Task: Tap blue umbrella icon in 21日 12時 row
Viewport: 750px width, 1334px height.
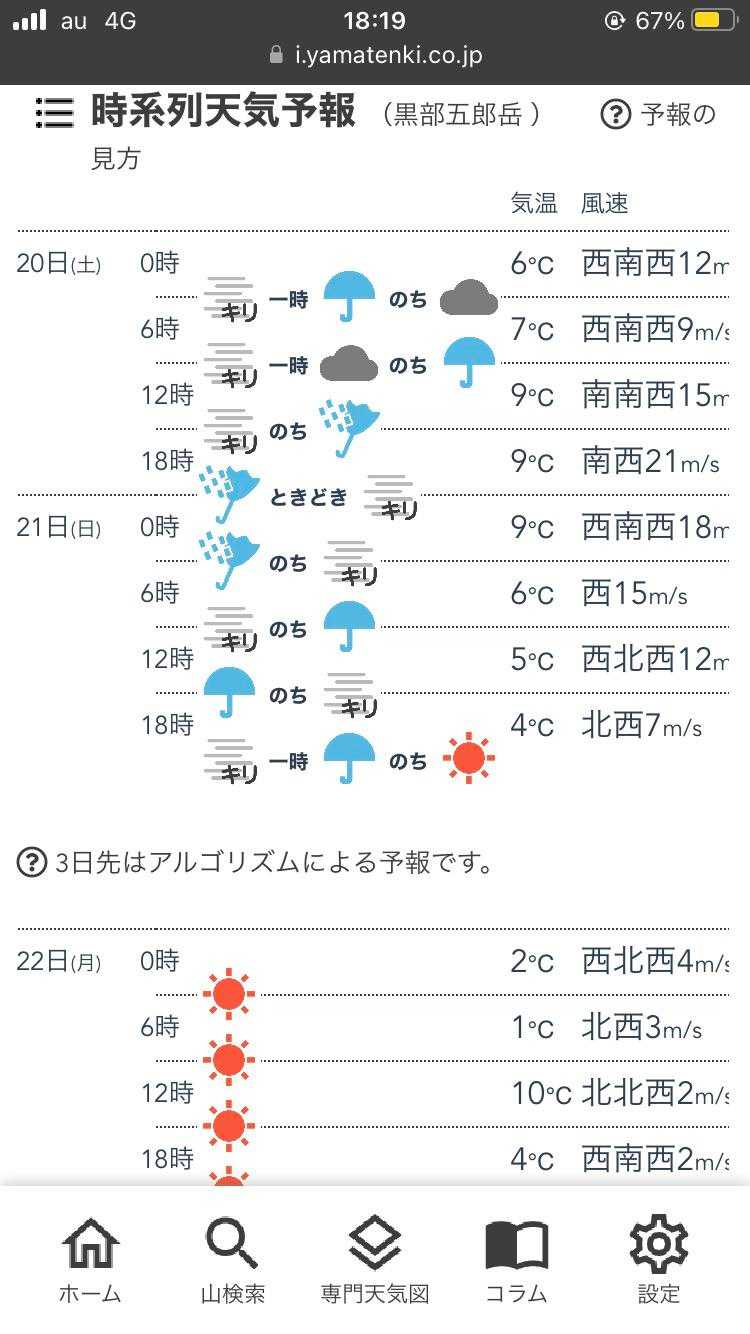Action: (x=229, y=692)
